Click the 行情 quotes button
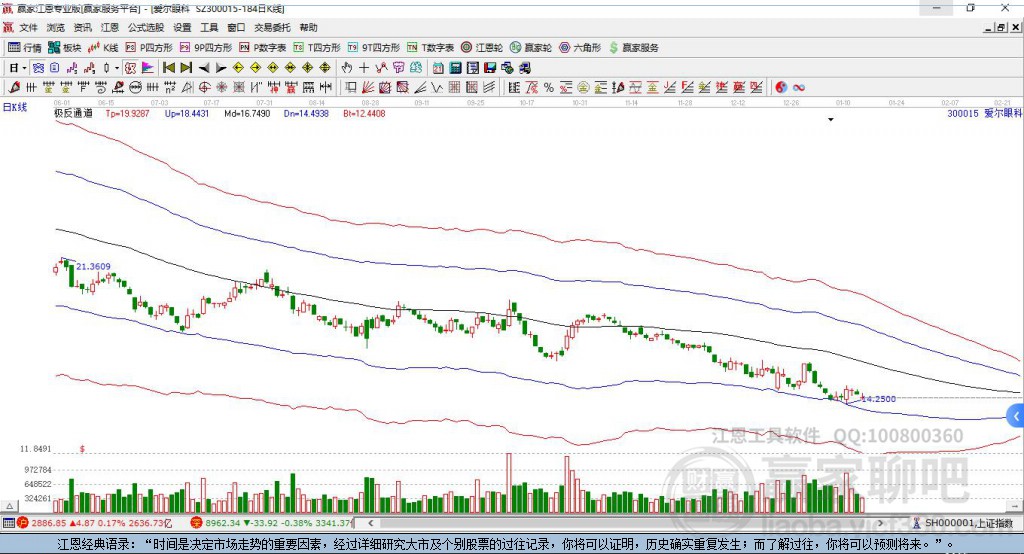The image size is (1024, 554). point(25,48)
